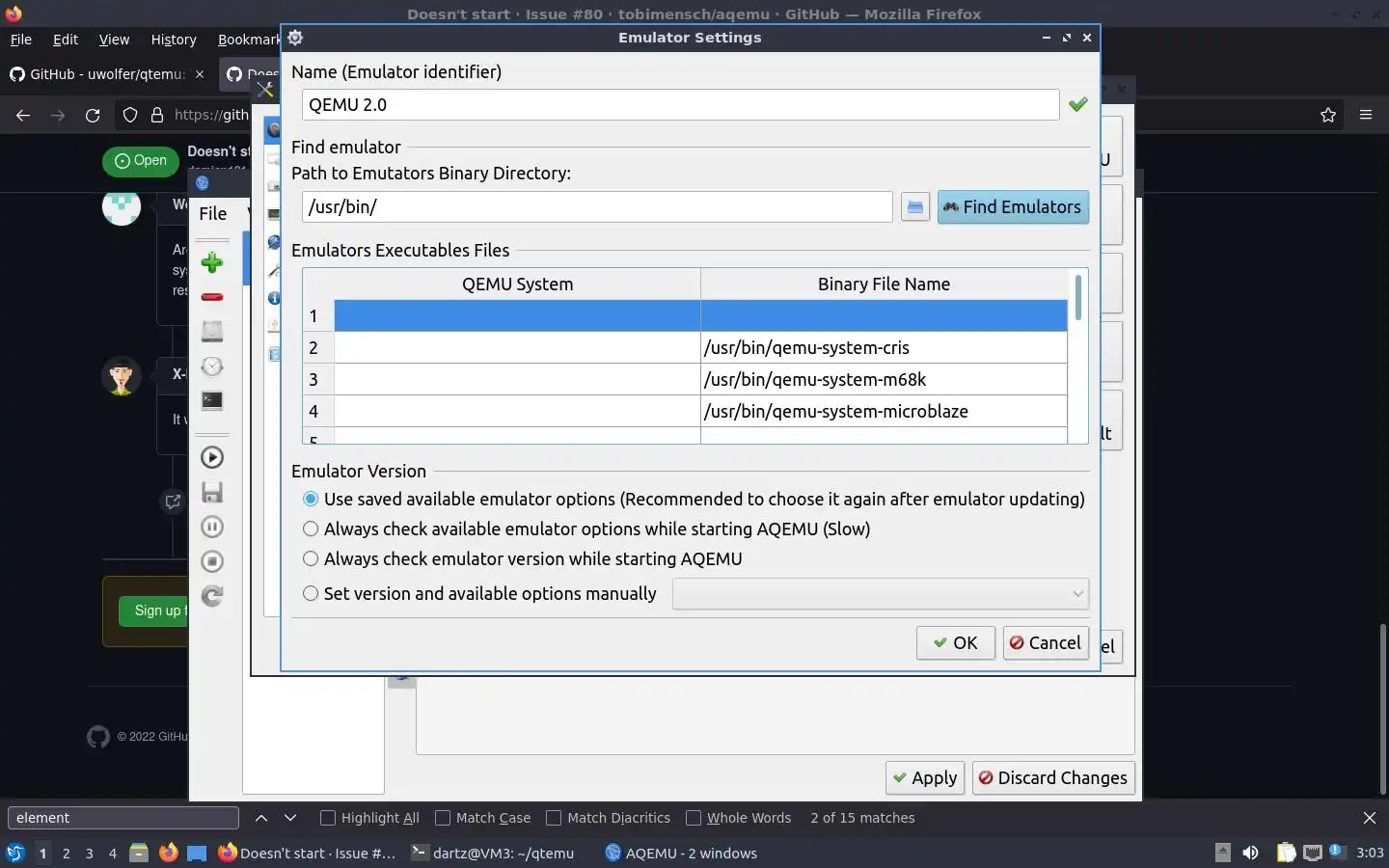Screen dimensions: 1389x868
Task: Click the reset arrow icon in AQEMU toolbar
Action: [212, 596]
